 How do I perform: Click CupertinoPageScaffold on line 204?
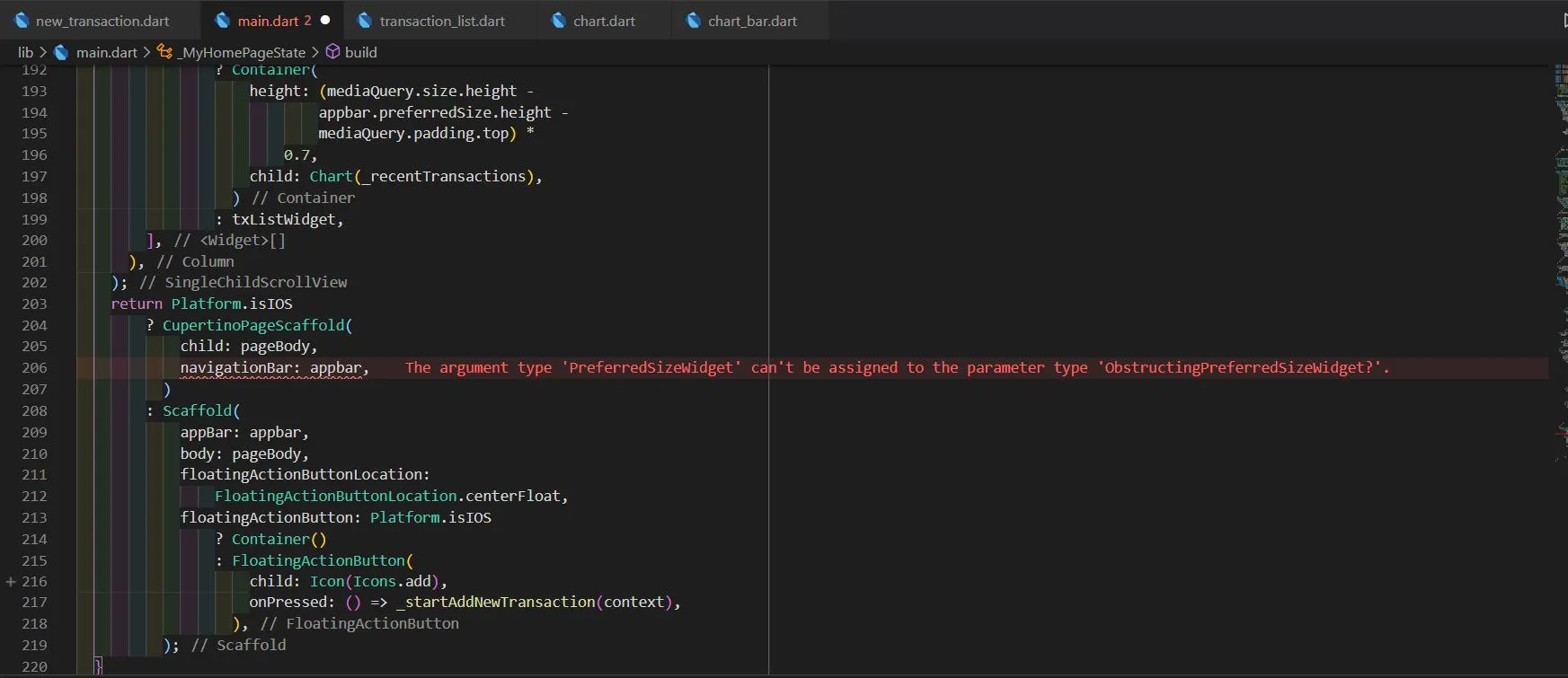point(253,325)
